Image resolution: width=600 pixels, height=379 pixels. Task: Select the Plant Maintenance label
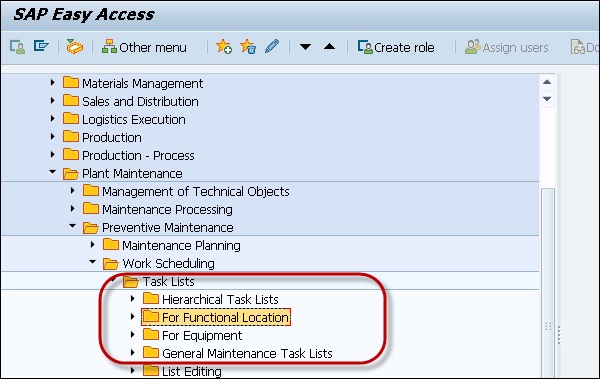click(x=132, y=173)
